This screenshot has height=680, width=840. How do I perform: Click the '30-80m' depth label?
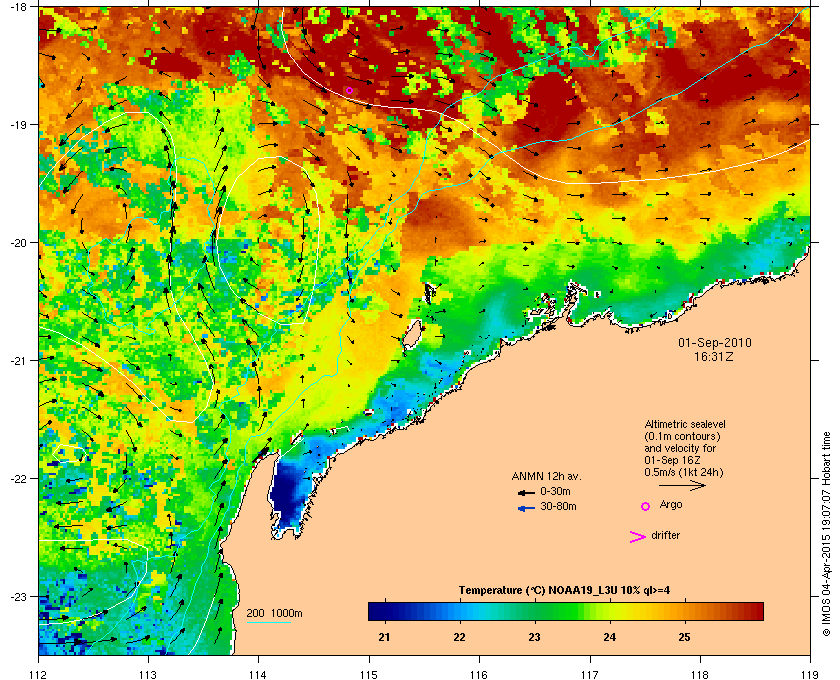tap(558, 506)
